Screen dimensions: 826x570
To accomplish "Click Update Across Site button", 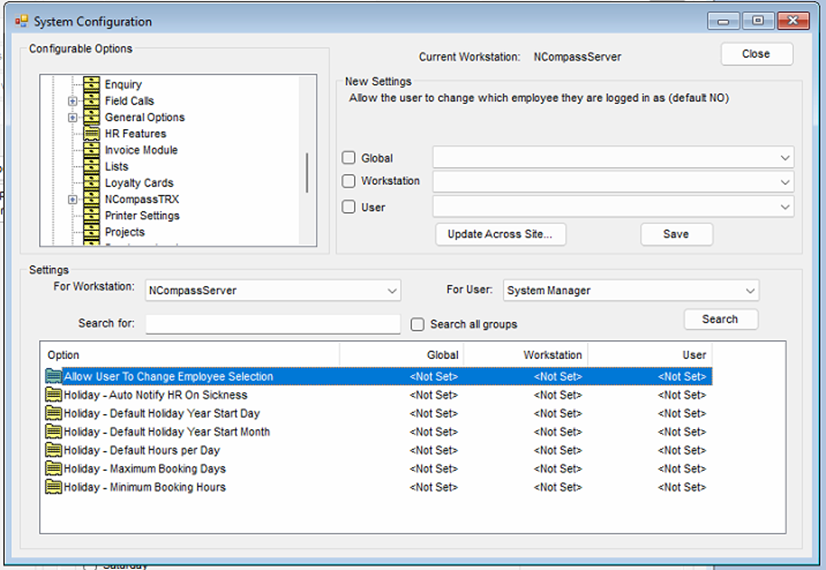I will click(500, 234).
